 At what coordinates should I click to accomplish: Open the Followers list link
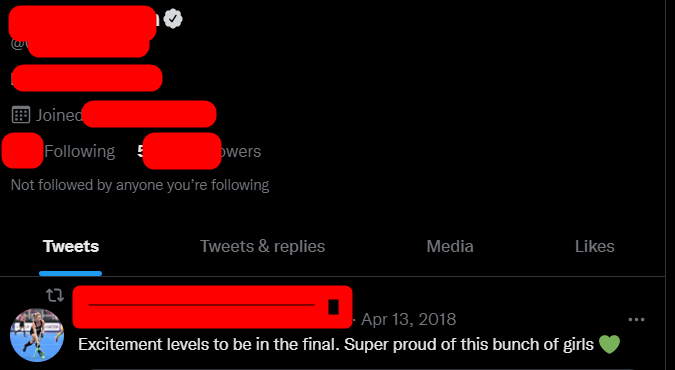[x=199, y=151]
